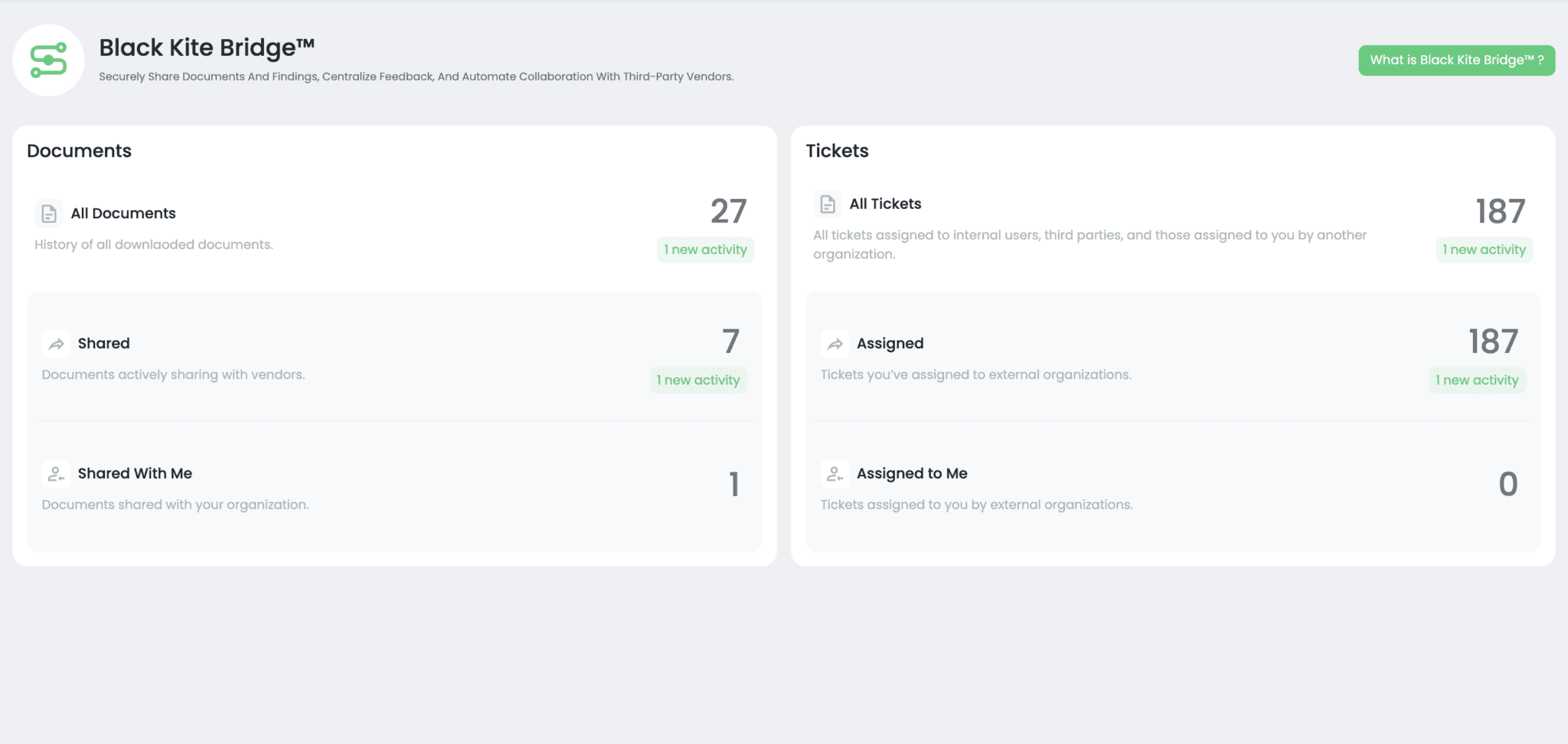Click the Assigned to Me zero count
This screenshot has width=1568, height=744.
point(1508,484)
